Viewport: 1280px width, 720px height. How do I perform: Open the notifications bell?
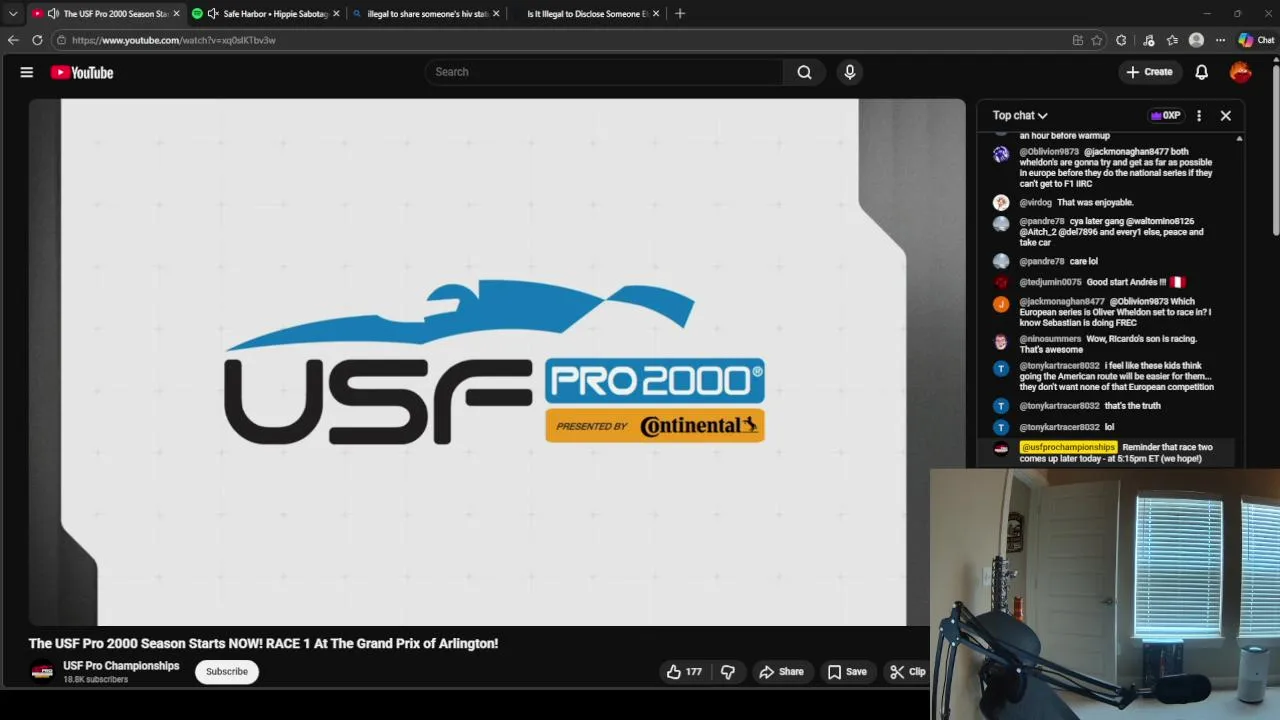point(1202,72)
